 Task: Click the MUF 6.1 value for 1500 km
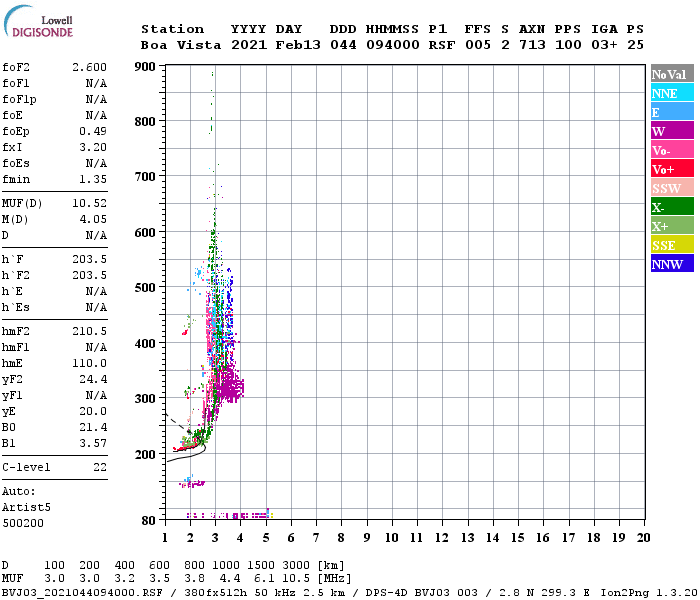pos(264,579)
